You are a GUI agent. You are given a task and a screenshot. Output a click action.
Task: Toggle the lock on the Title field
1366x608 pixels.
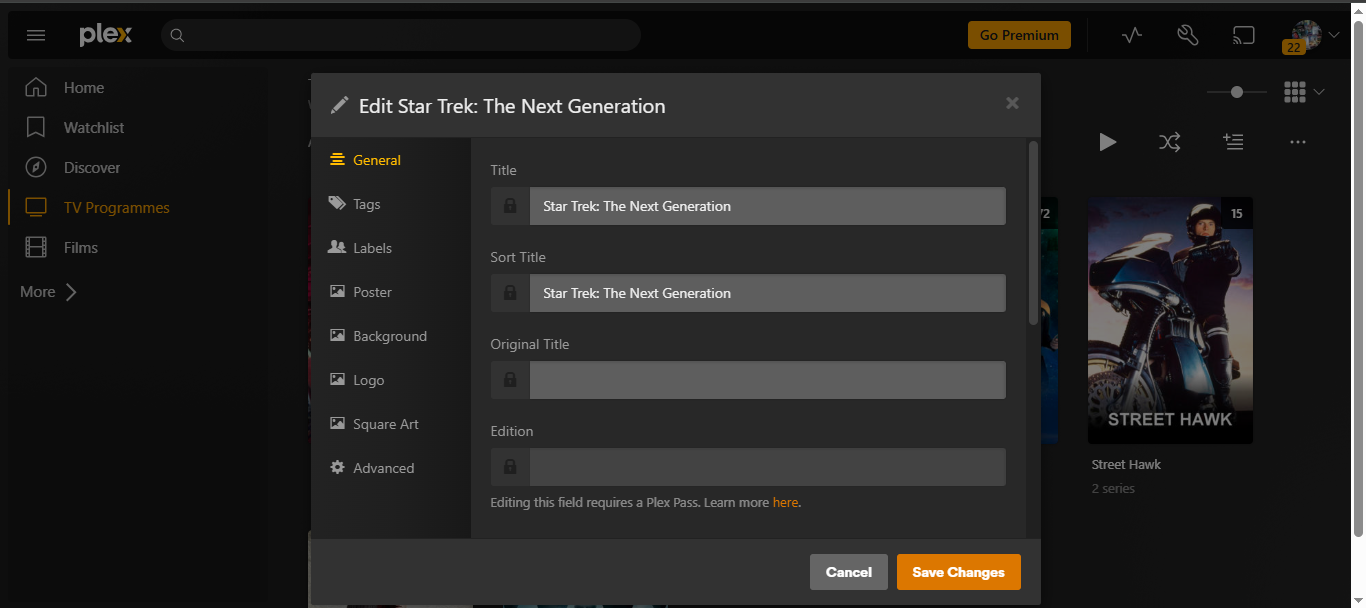coord(510,206)
